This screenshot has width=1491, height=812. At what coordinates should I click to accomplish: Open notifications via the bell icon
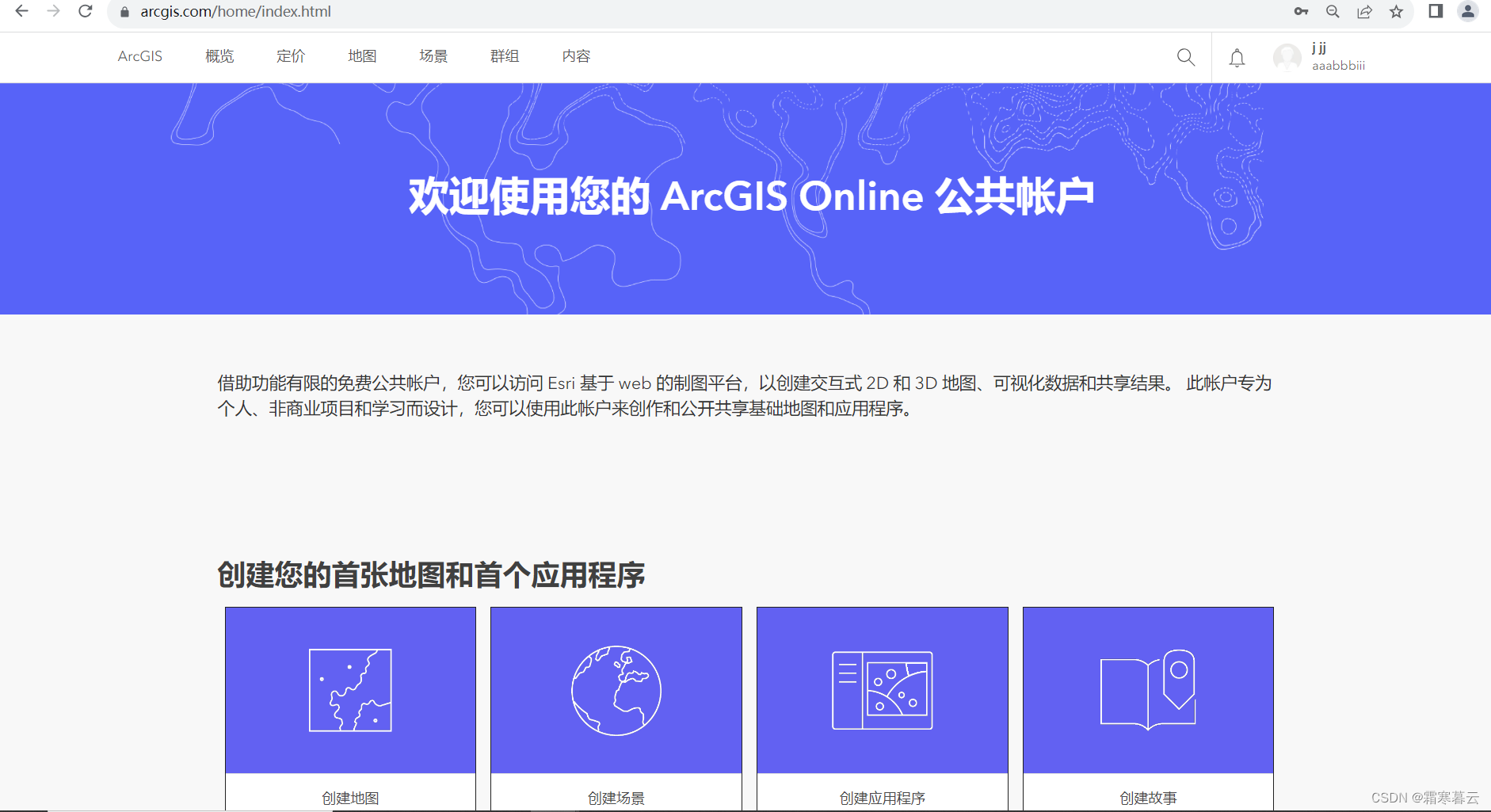pyautogui.click(x=1237, y=57)
